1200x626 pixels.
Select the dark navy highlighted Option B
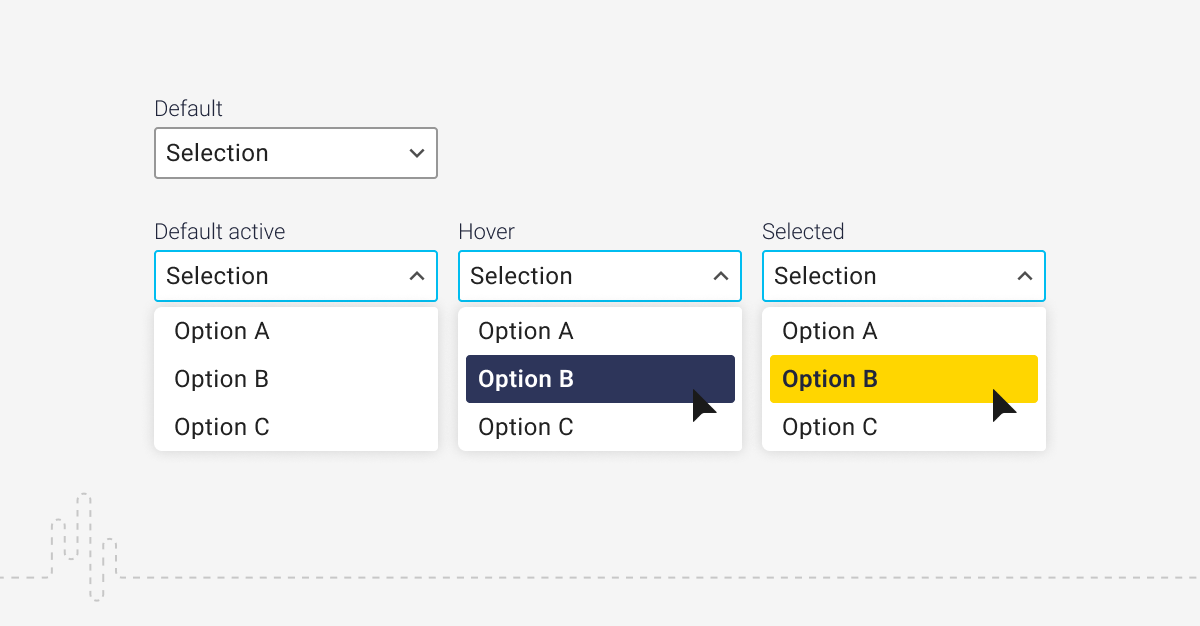(x=526, y=379)
